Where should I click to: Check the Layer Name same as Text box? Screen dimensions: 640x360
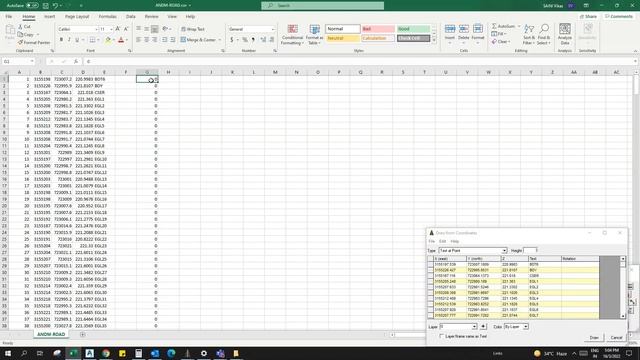tap(441, 336)
